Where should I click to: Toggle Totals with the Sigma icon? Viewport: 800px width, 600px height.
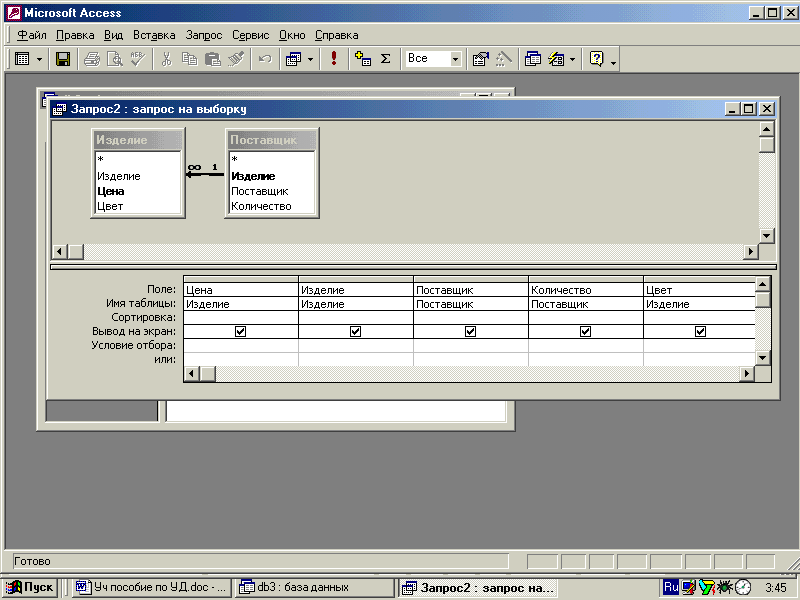pyautogui.click(x=386, y=59)
